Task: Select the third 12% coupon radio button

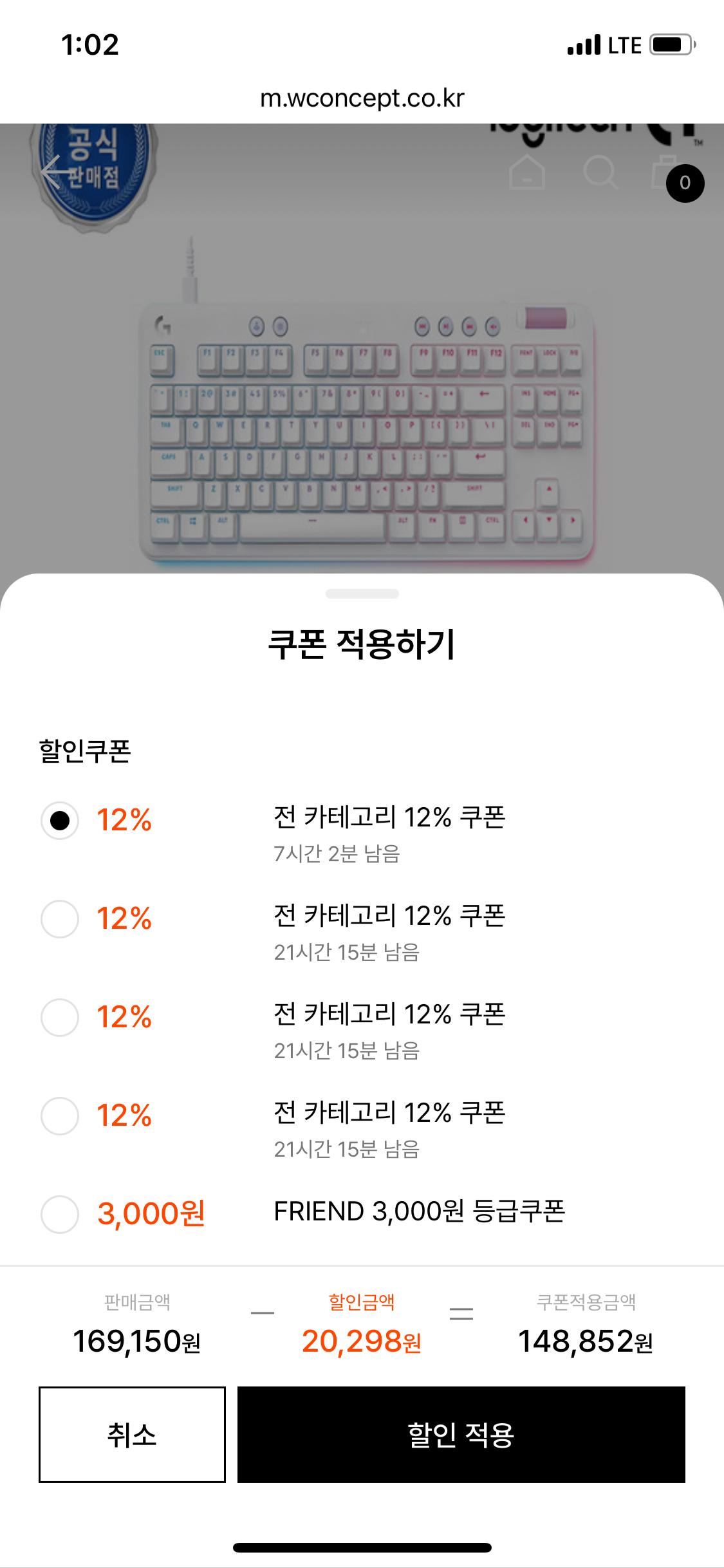Action: [60, 1018]
